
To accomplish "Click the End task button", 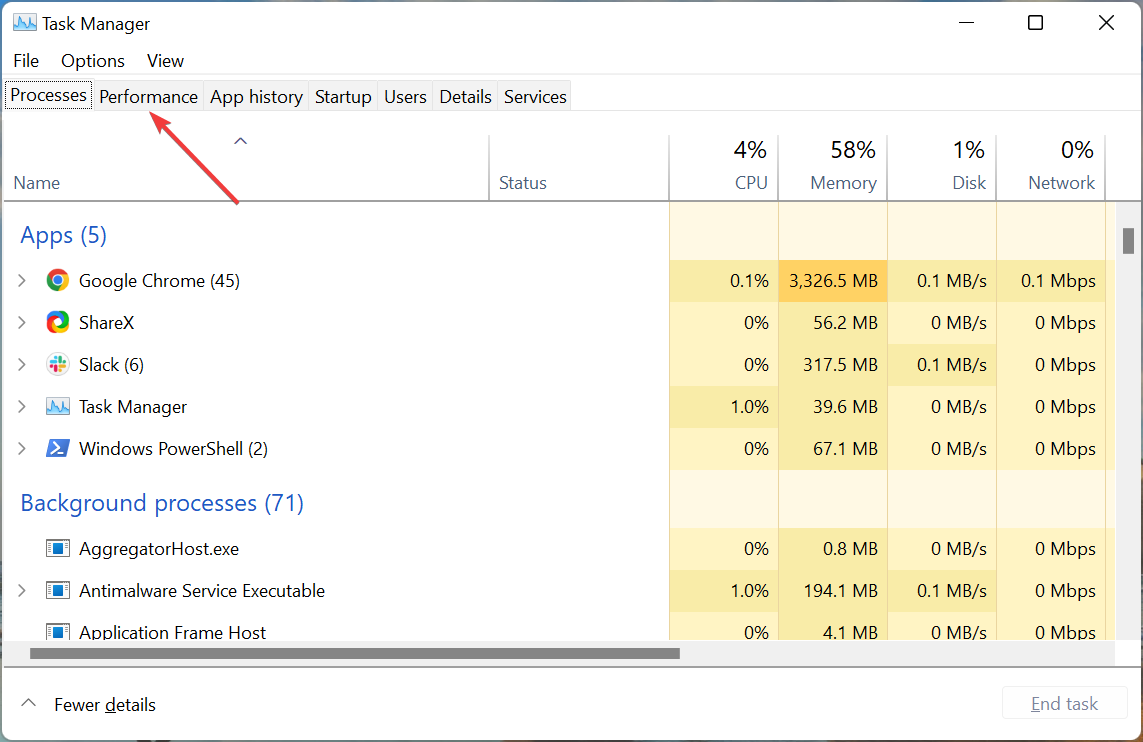I will (x=1064, y=704).
